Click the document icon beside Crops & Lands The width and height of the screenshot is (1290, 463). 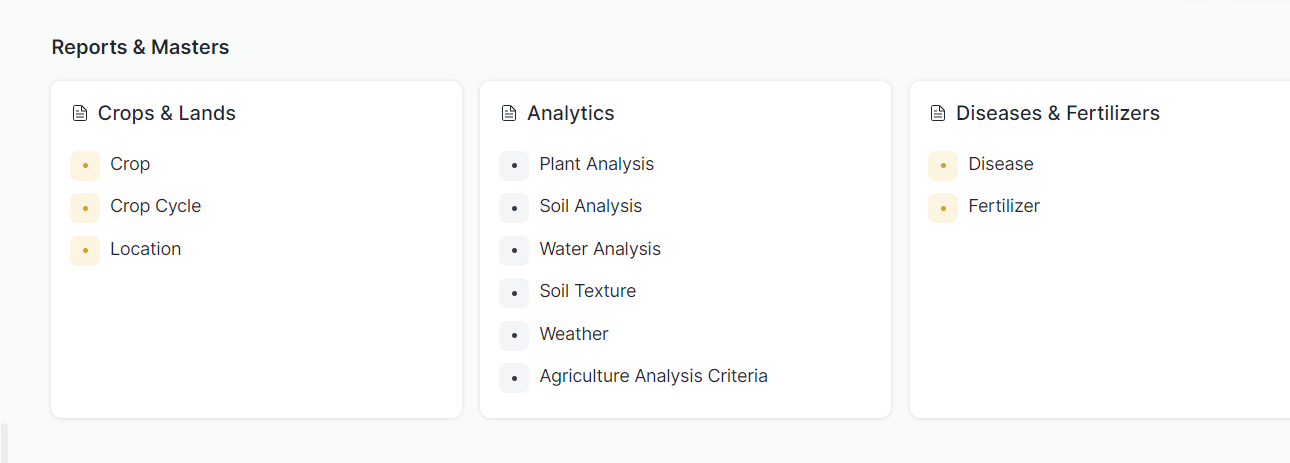[80, 114]
